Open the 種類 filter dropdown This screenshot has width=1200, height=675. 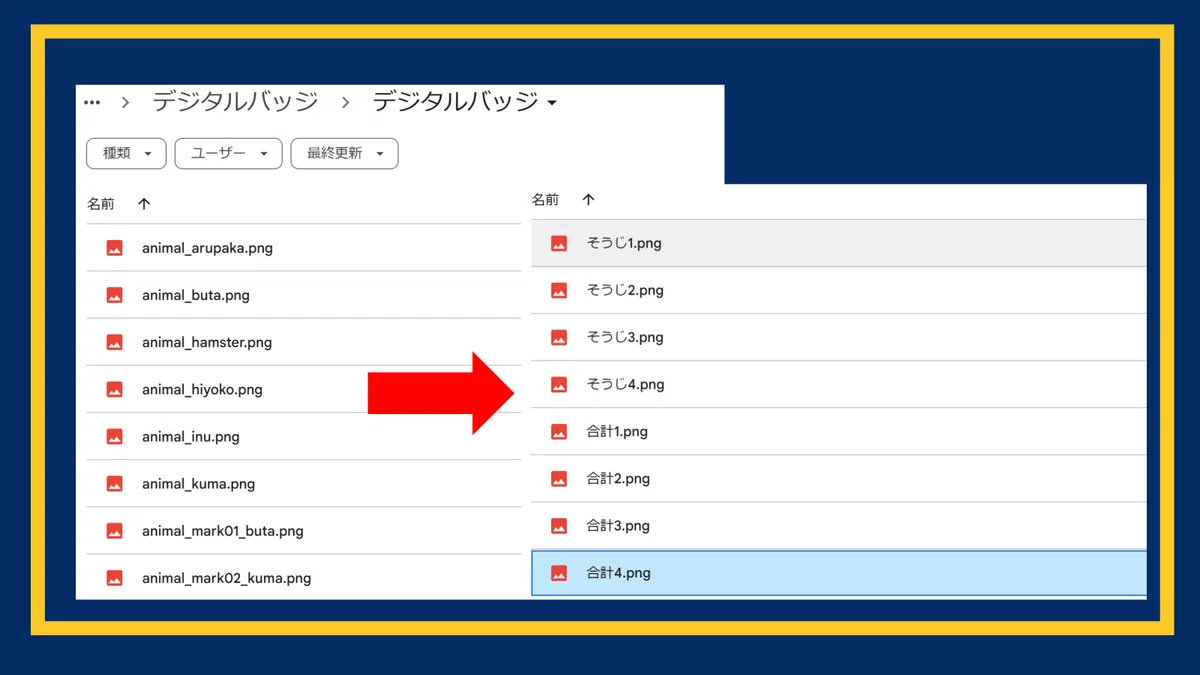126,153
